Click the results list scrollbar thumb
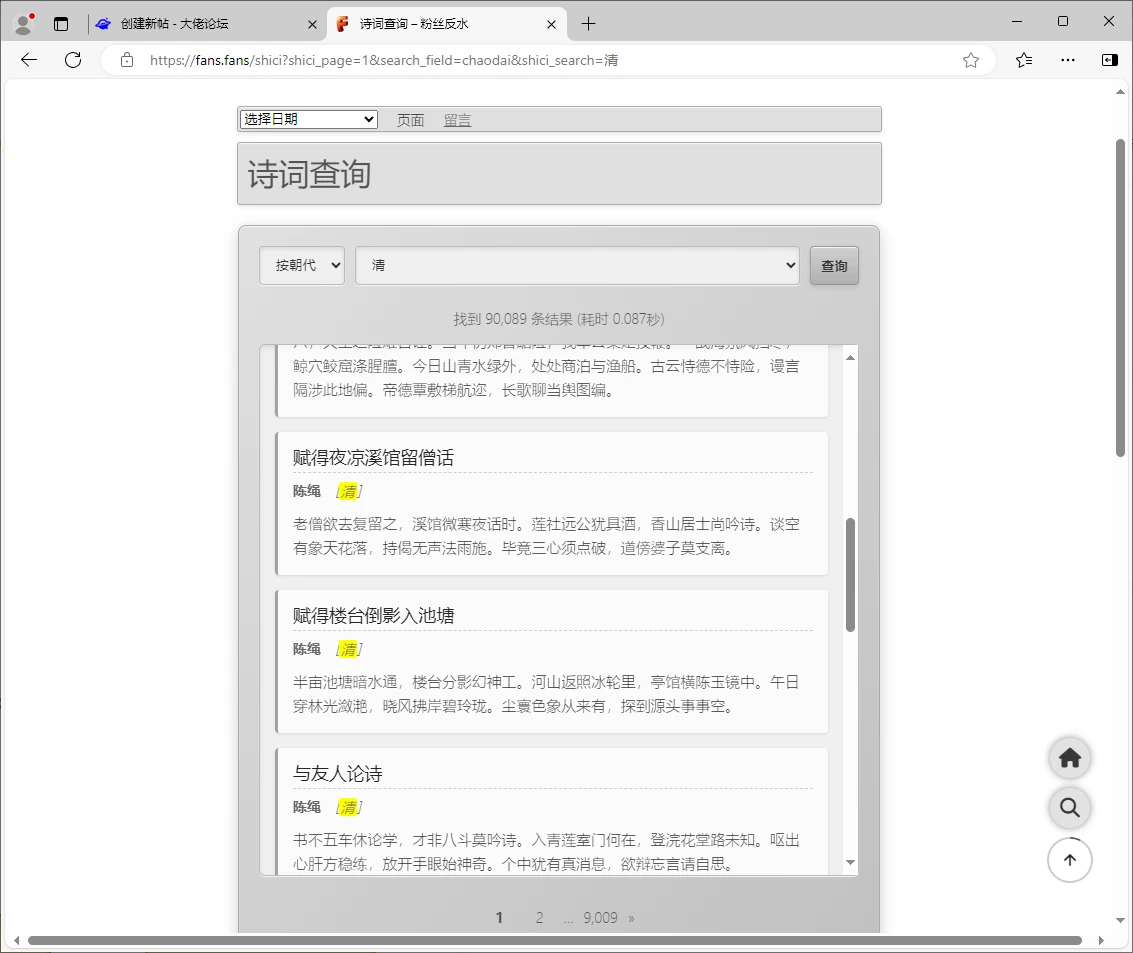 click(850, 575)
